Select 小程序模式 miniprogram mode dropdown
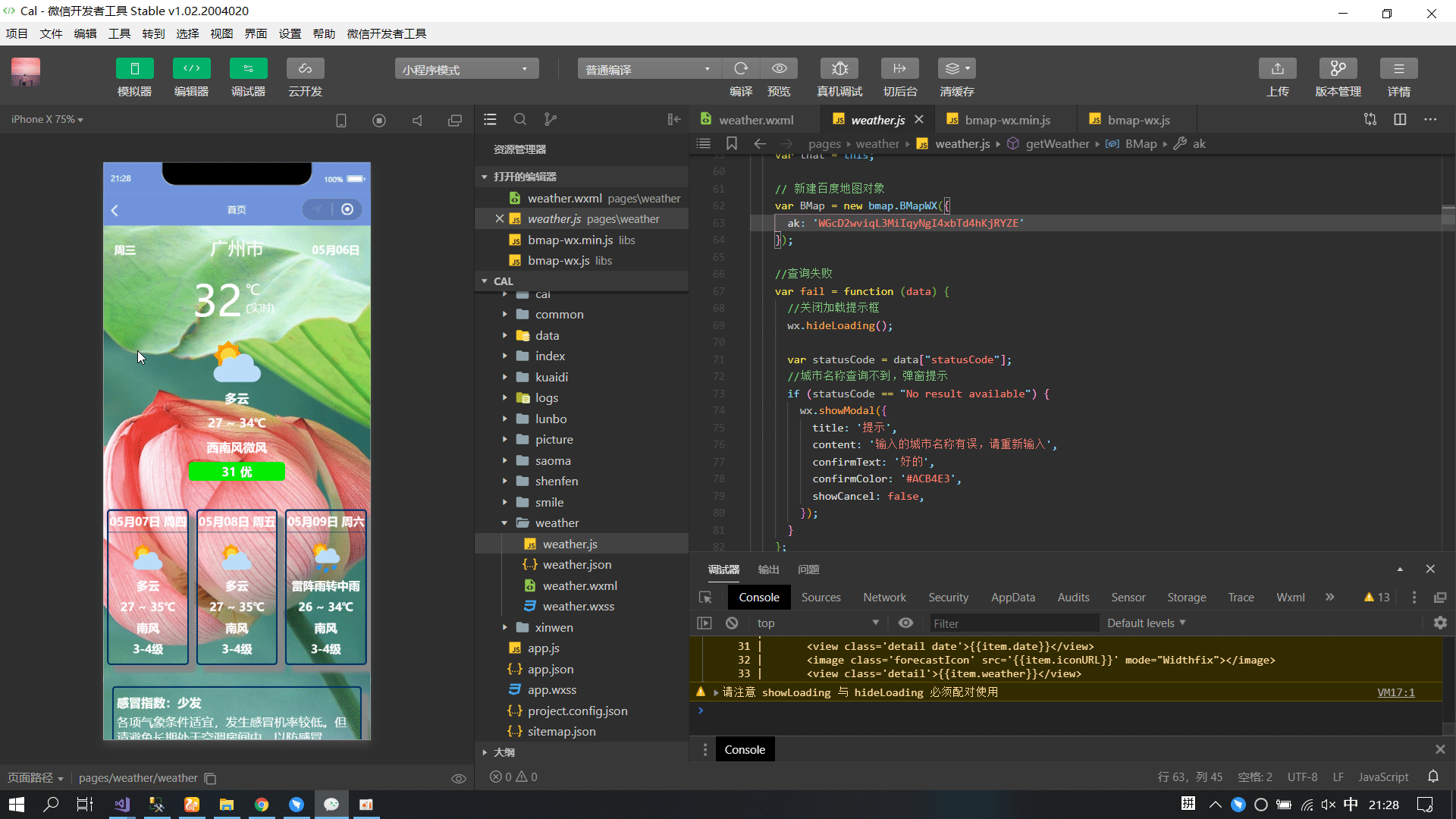Image resolution: width=1456 pixels, height=819 pixels. coord(464,68)
